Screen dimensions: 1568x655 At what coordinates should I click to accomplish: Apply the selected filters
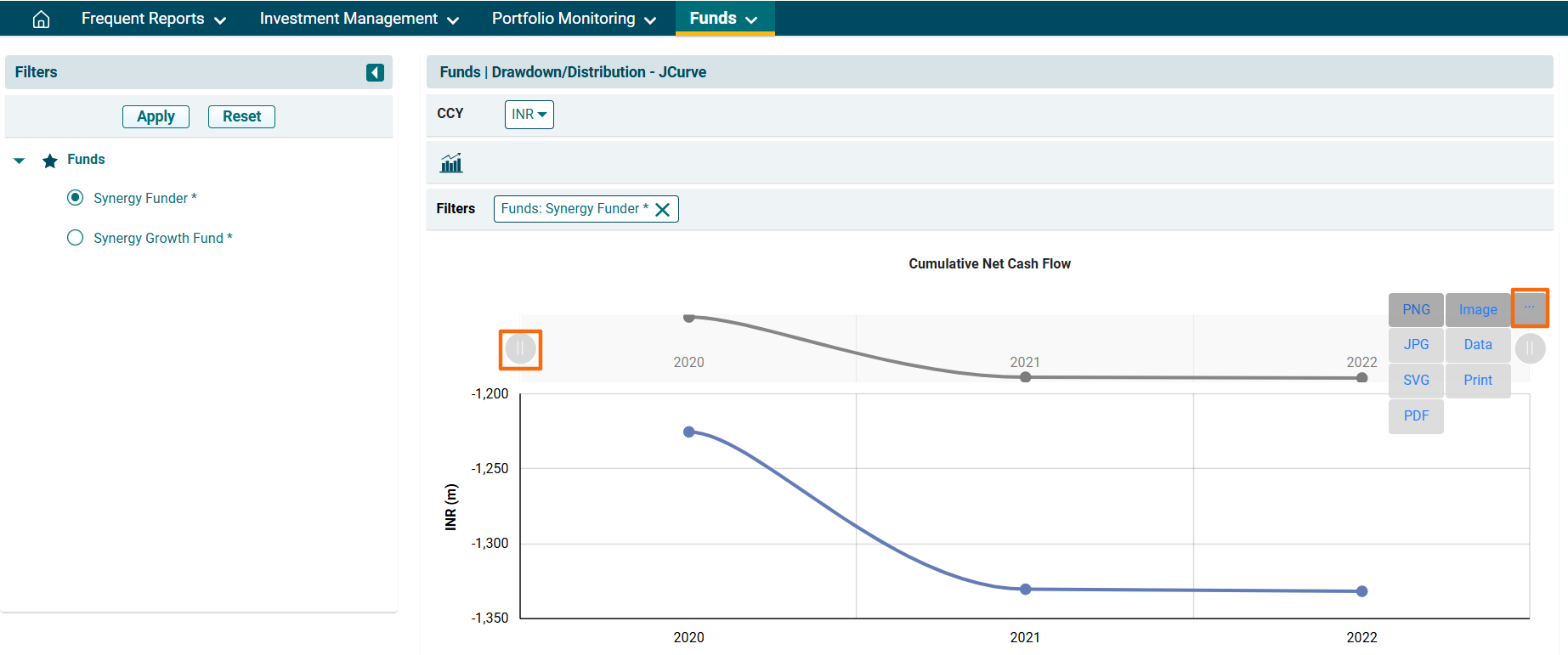pos(156,116)
